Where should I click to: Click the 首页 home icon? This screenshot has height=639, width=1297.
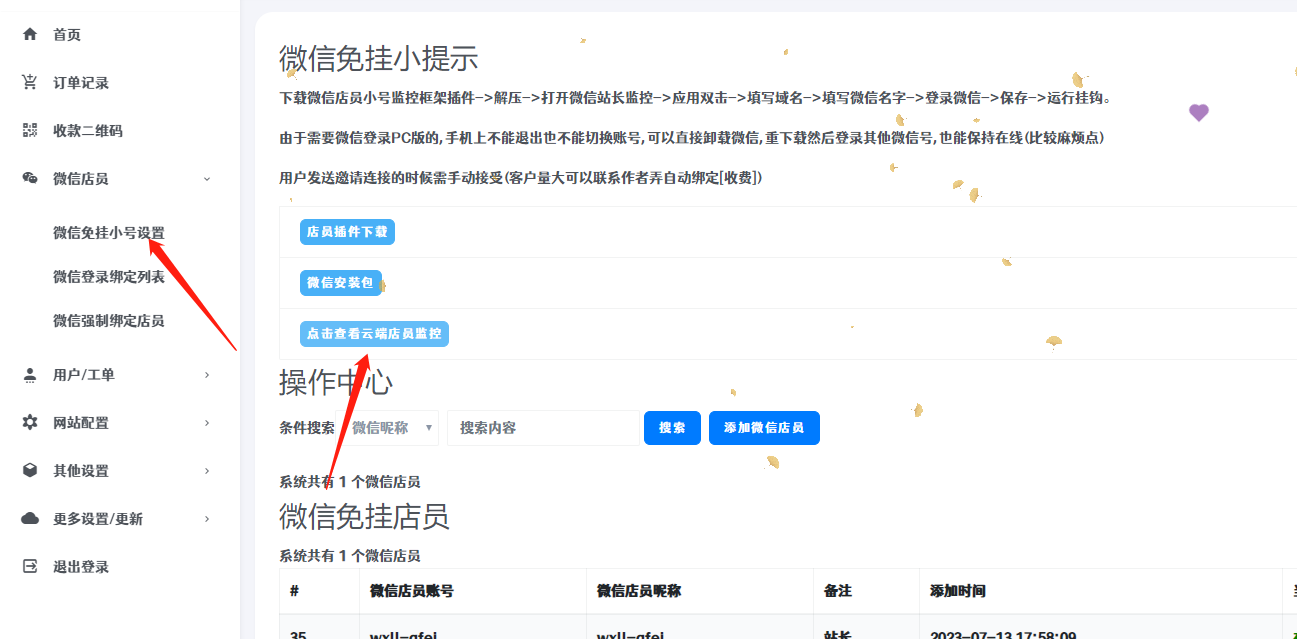[27, 33]
